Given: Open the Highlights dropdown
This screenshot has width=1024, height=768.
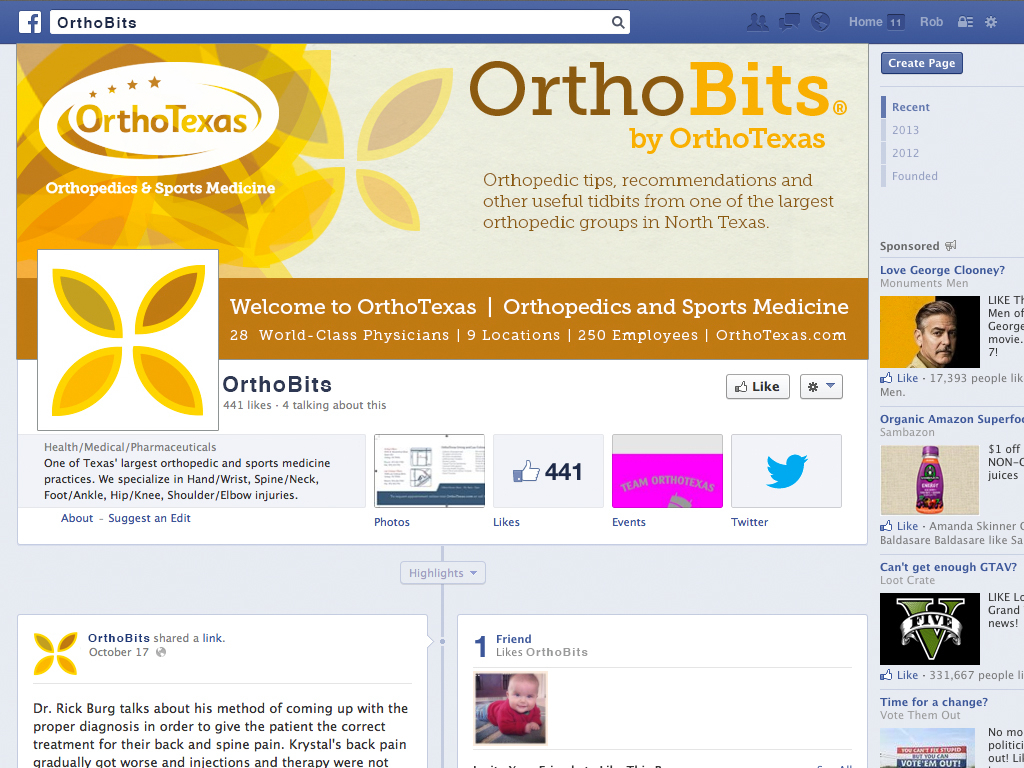Looking at the screenshot, I should [x=443, y=573].
